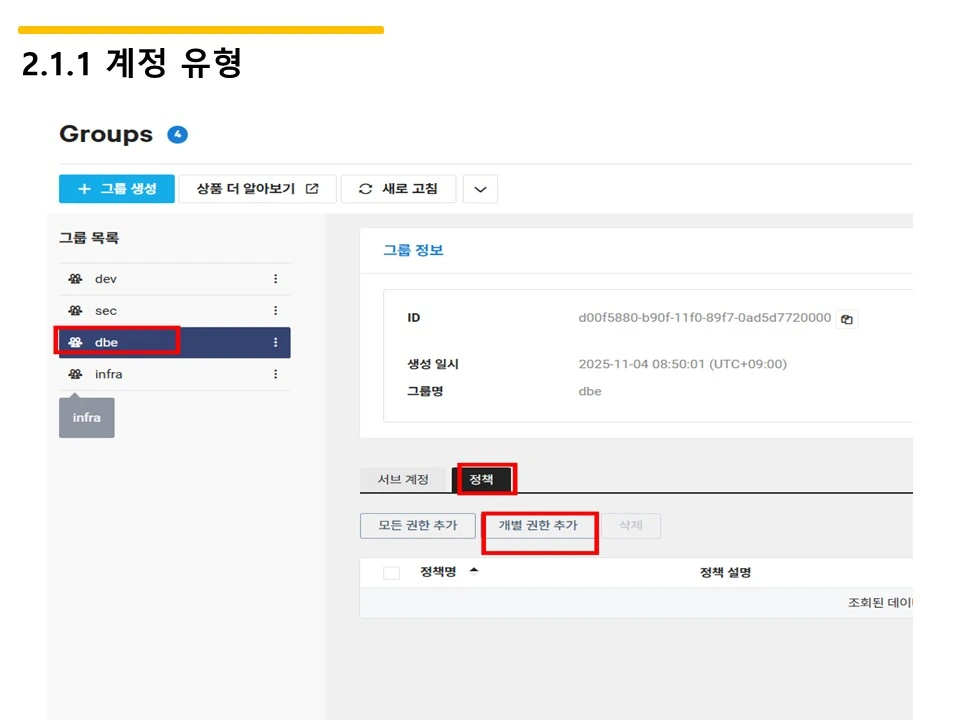The image size is (960, 720).
Task: Open the kebab menu for the sec group
Action: 275,310
